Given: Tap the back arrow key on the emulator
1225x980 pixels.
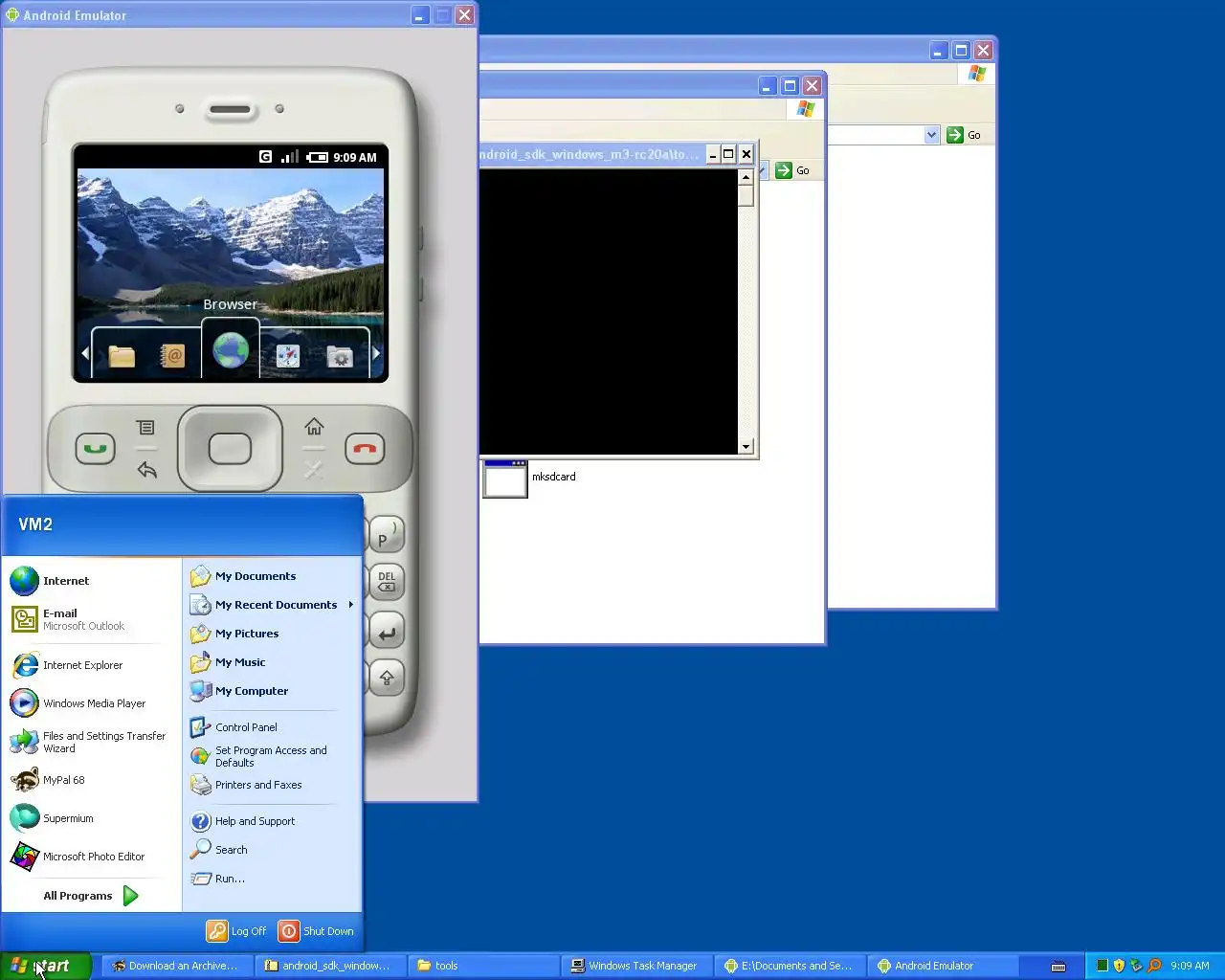Looking at the screenshot, I should point(146,470).
